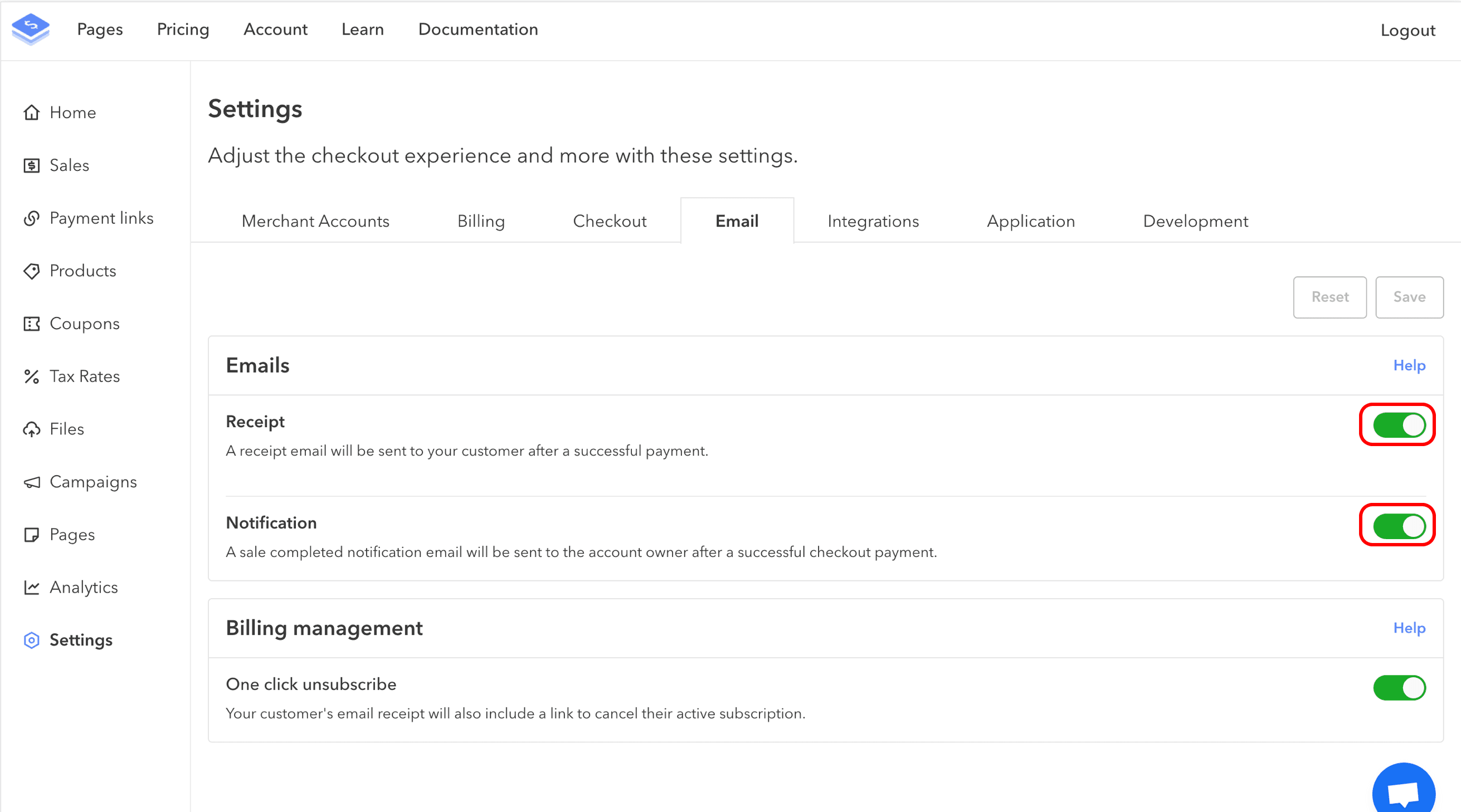Switch to the Checkout settings tab

610,221
